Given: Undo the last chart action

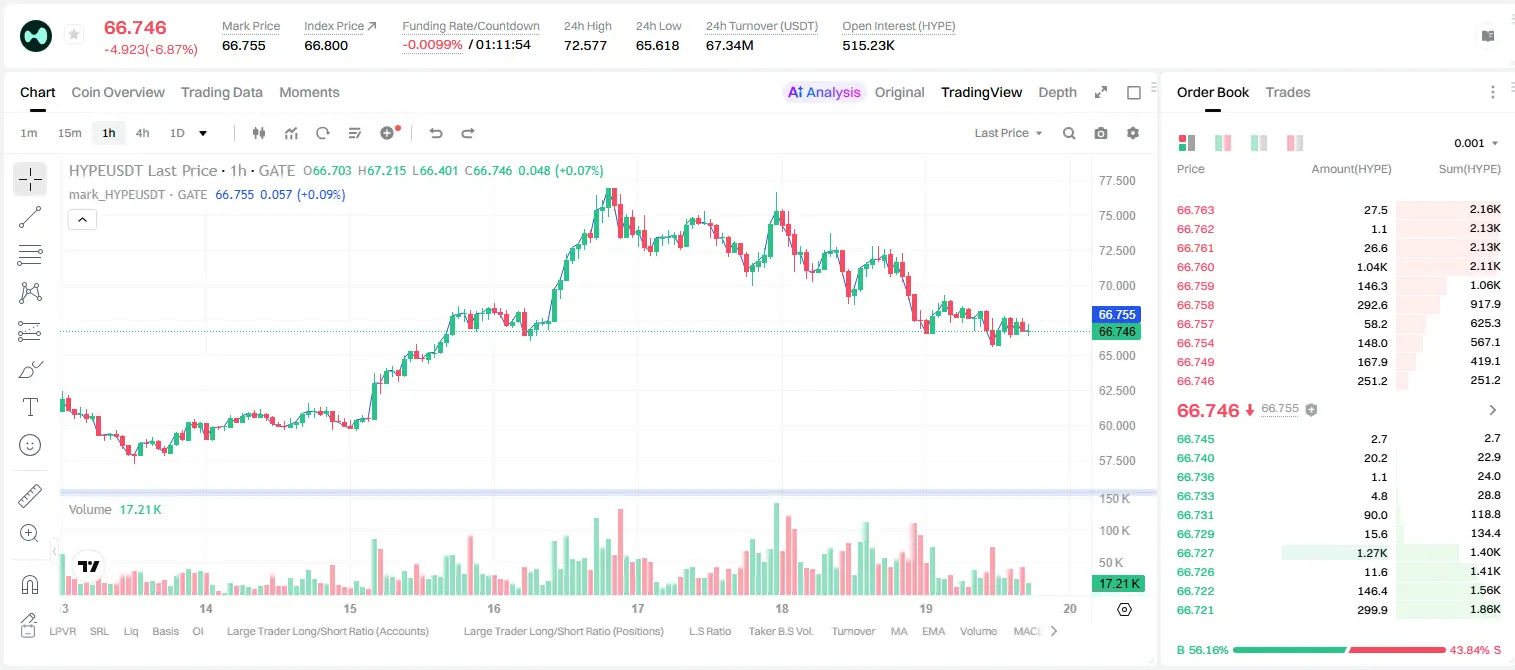Looking at the screenshot, I should [435, 133].
